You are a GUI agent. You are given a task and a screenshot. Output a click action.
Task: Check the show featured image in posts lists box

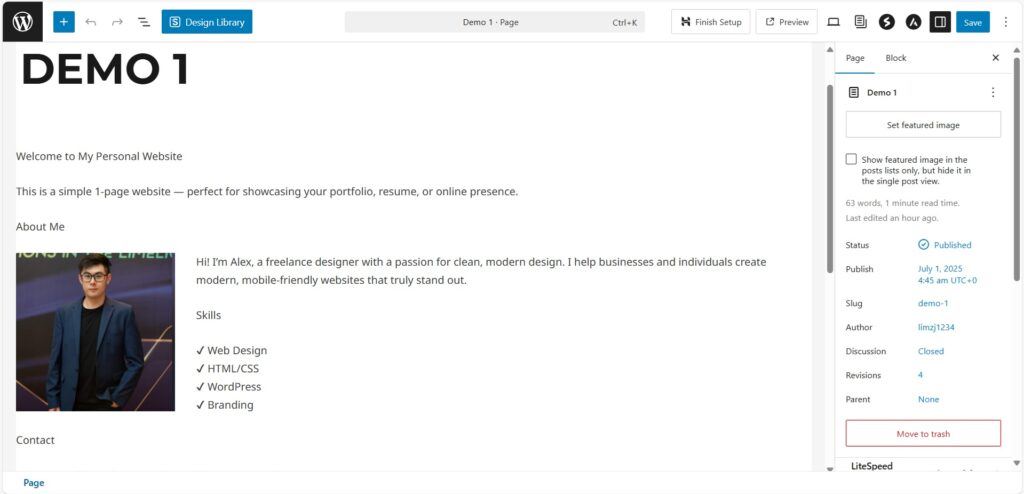point(851,159)
